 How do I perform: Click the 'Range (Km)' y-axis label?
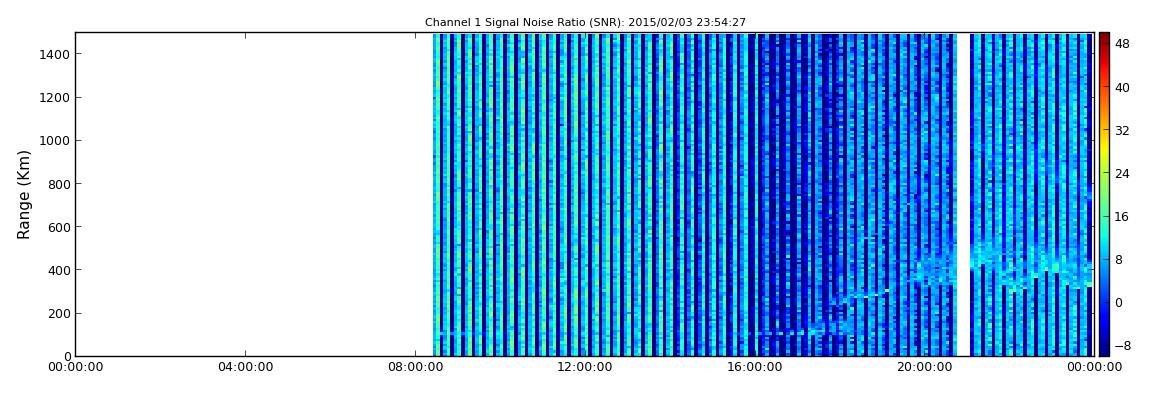[x=24, y=194]
